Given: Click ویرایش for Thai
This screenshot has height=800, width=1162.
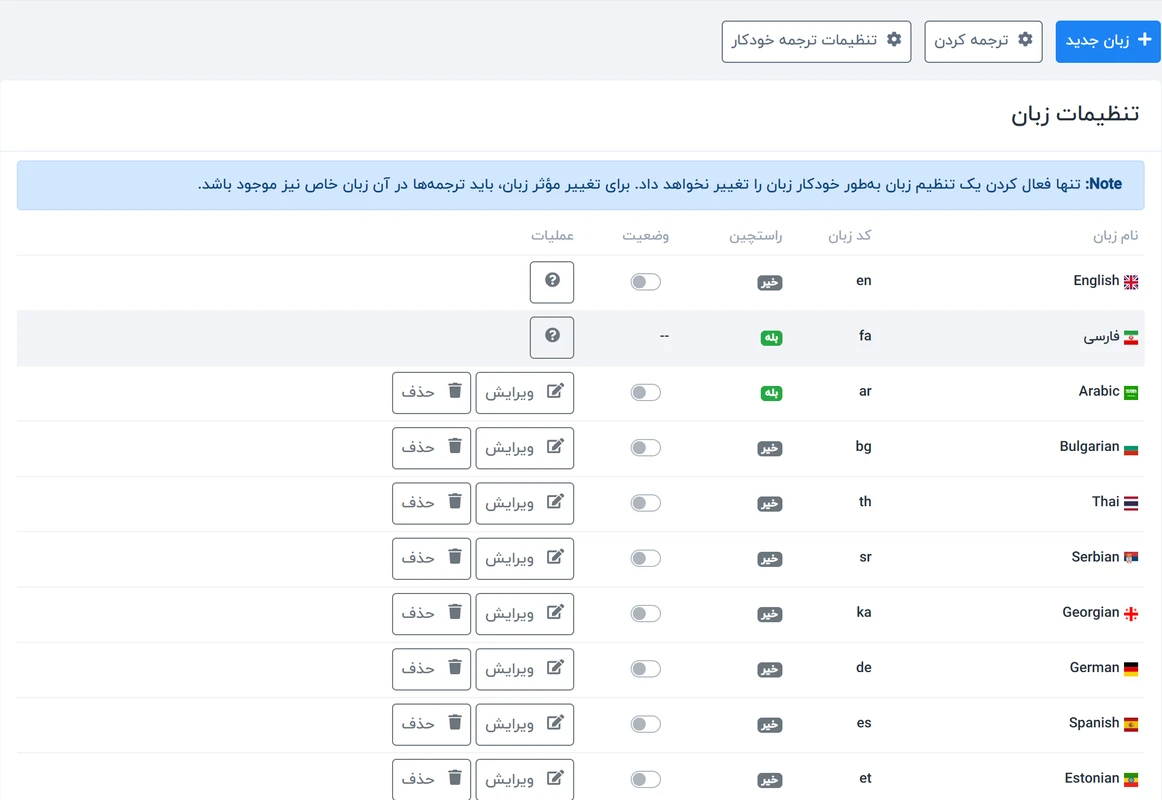Looking at the screenshot, I should [x=525, y=504].
